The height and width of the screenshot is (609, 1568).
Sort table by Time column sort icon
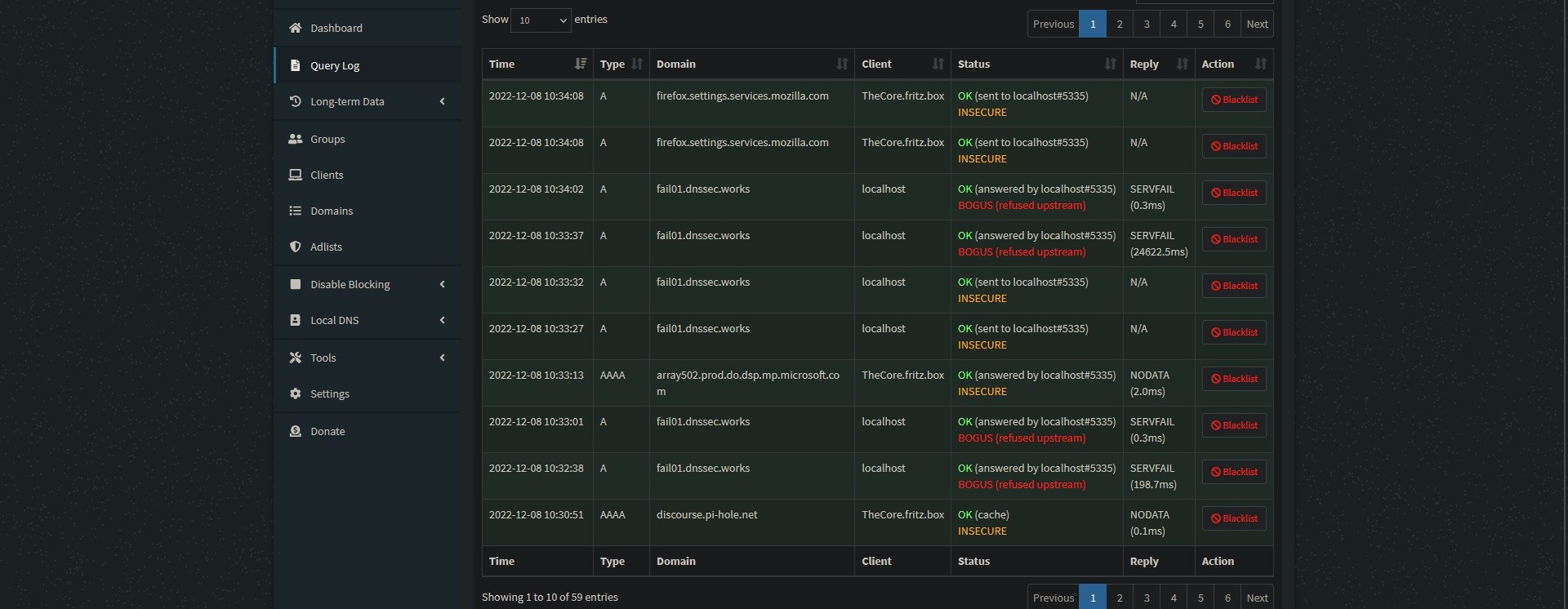pos(580,64)
